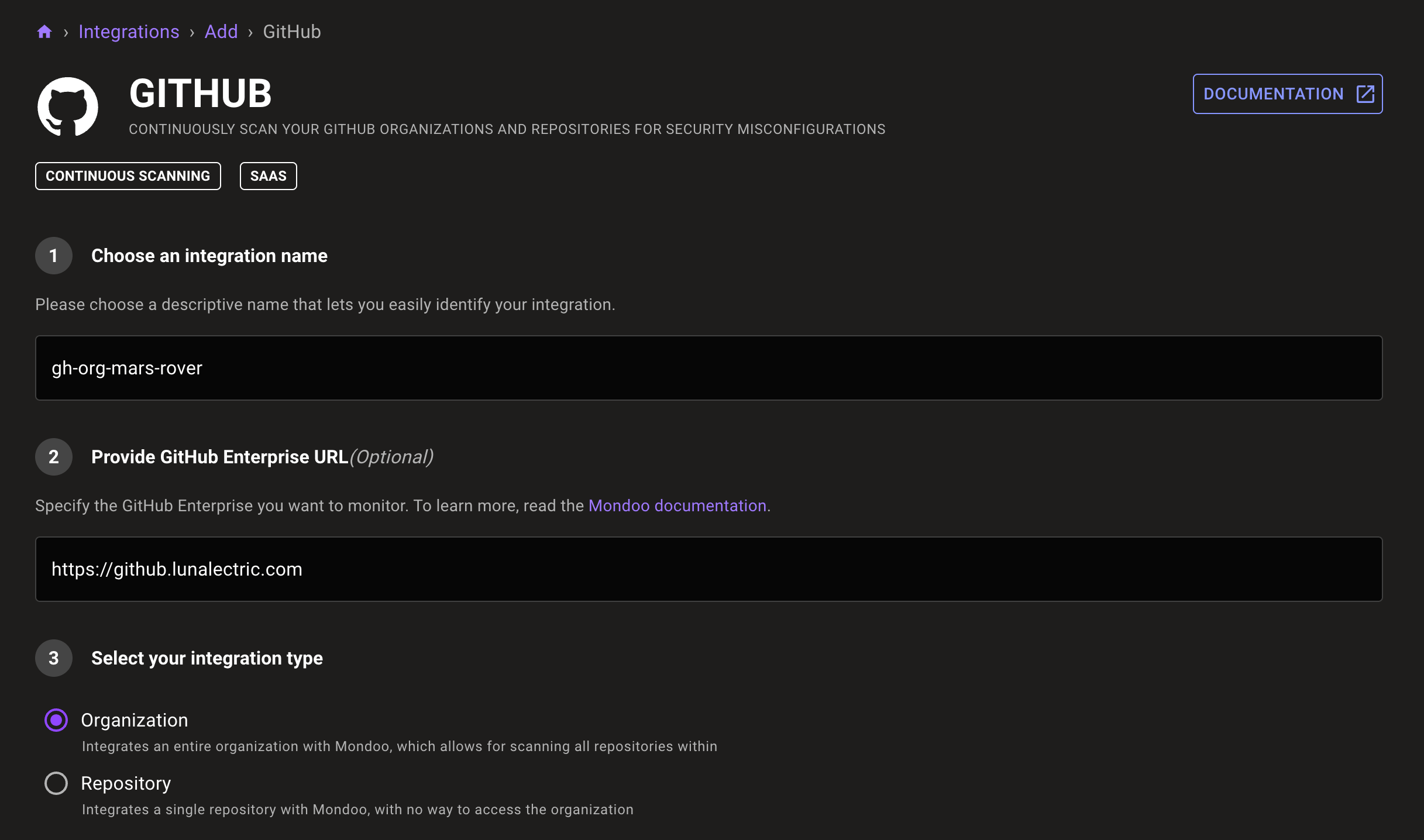The height and width of the screenshot is (840, 1424).
Task: Click the Continuous Scanning tag
Action: tap(128, 176)
